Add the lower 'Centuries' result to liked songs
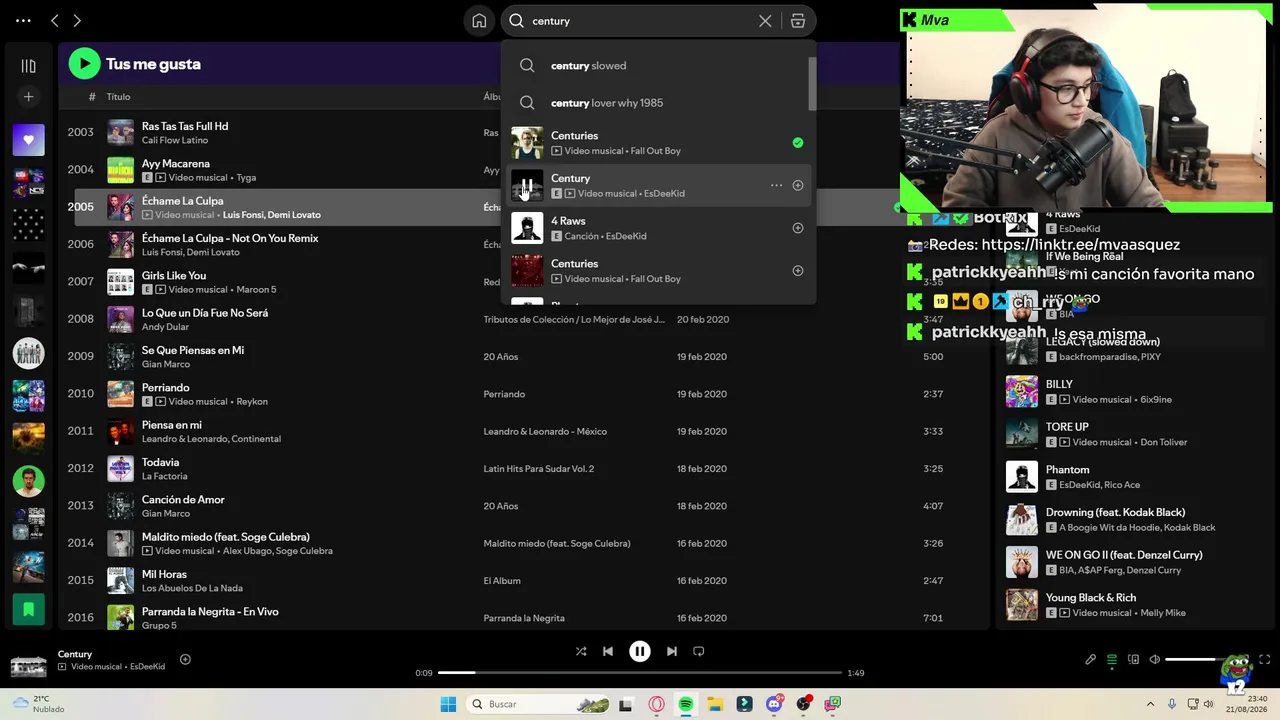The width and height of the screenshot is (1280, 720). pos(798,271)
